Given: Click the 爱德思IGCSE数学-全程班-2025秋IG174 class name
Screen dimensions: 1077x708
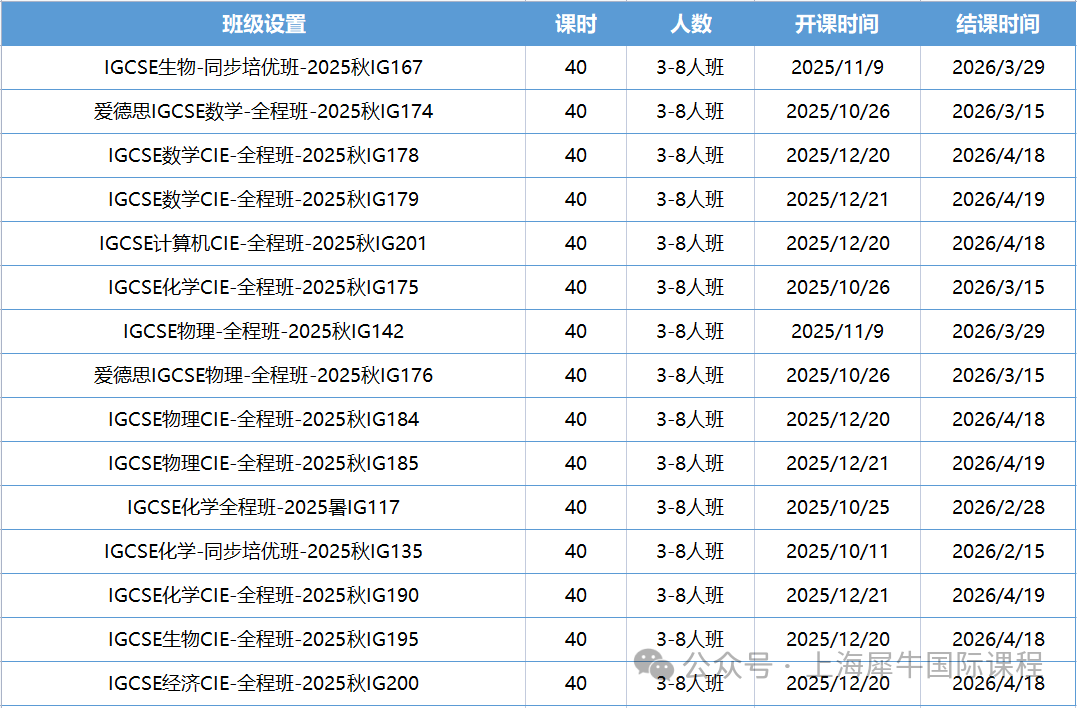Looking at the screenshot, I should tap(263, 112).
